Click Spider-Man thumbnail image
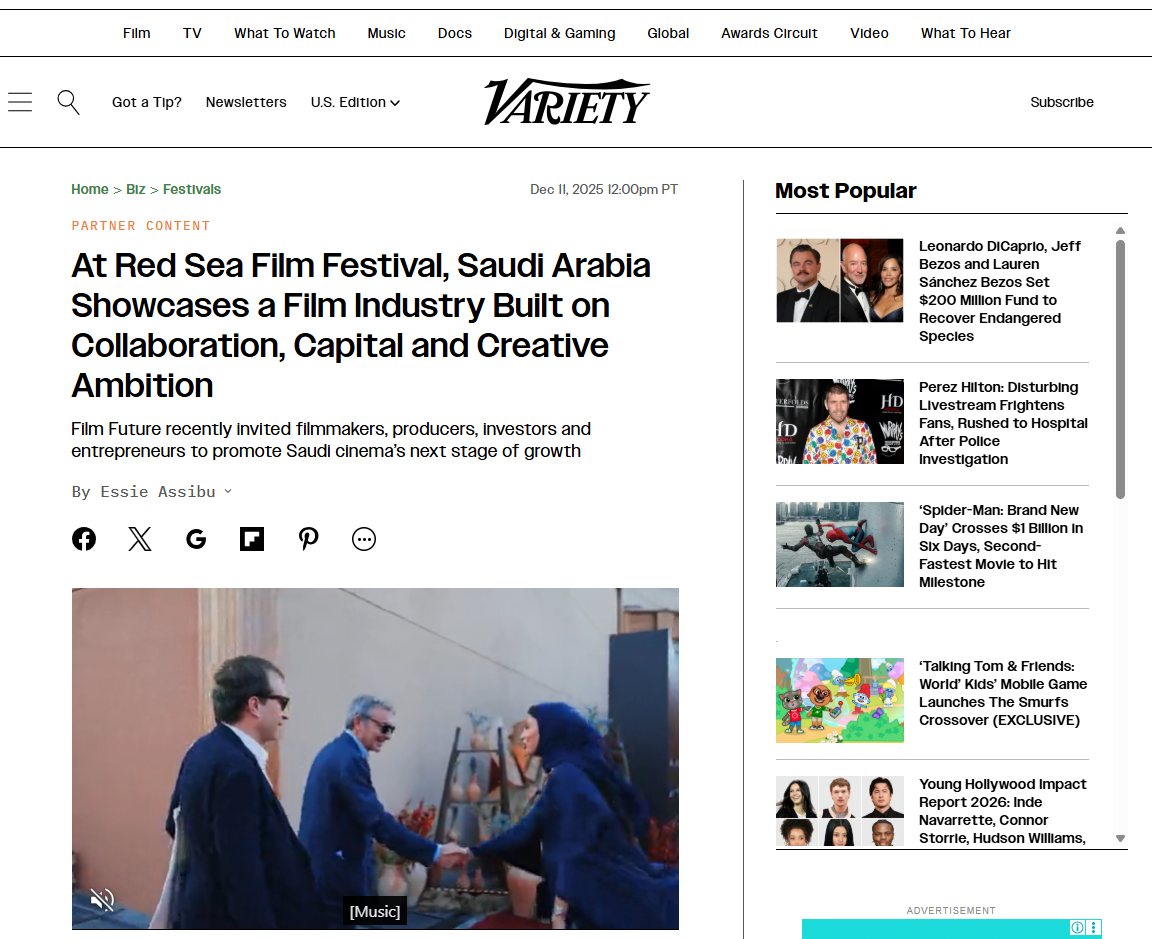 pyautogui.click(x=840, y=544)
